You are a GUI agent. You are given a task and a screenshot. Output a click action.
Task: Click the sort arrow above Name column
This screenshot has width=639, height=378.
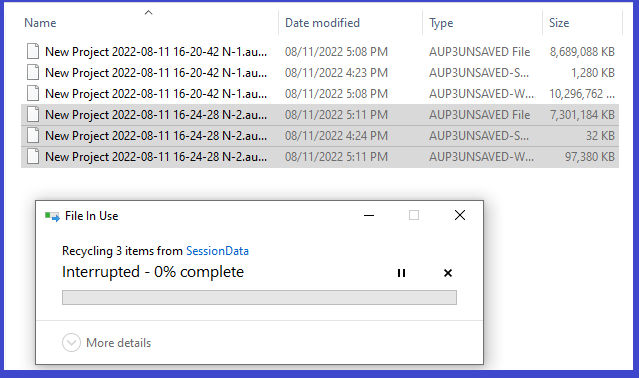click(149, 13)
